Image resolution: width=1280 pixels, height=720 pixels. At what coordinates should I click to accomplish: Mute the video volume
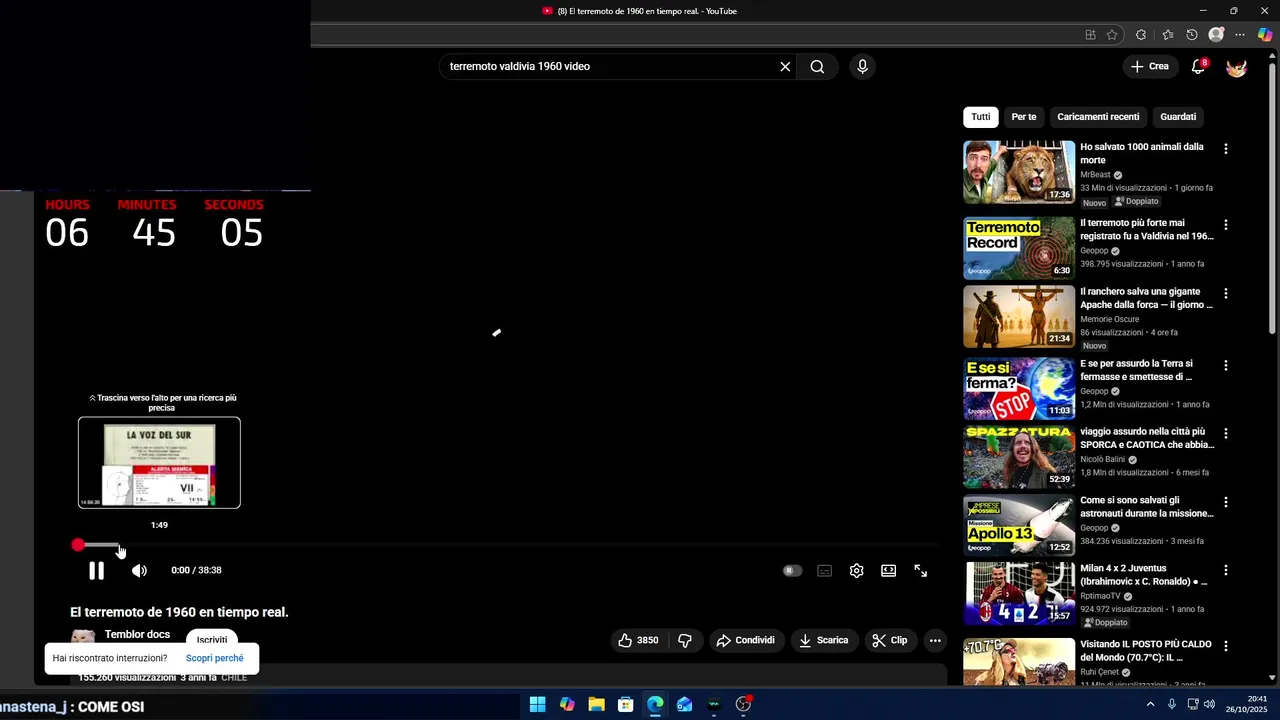[139, 571]
